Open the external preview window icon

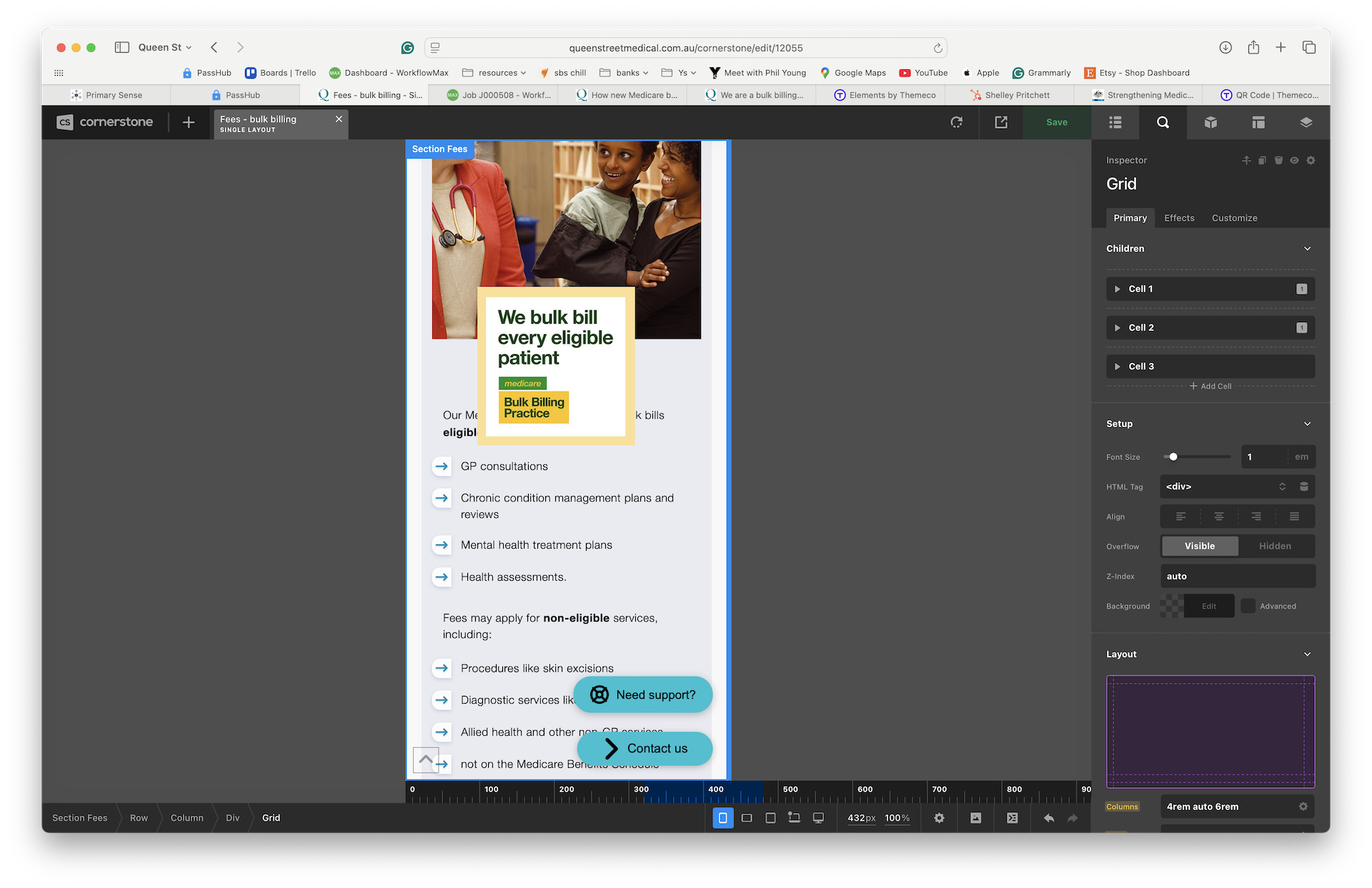[1001, 122]
